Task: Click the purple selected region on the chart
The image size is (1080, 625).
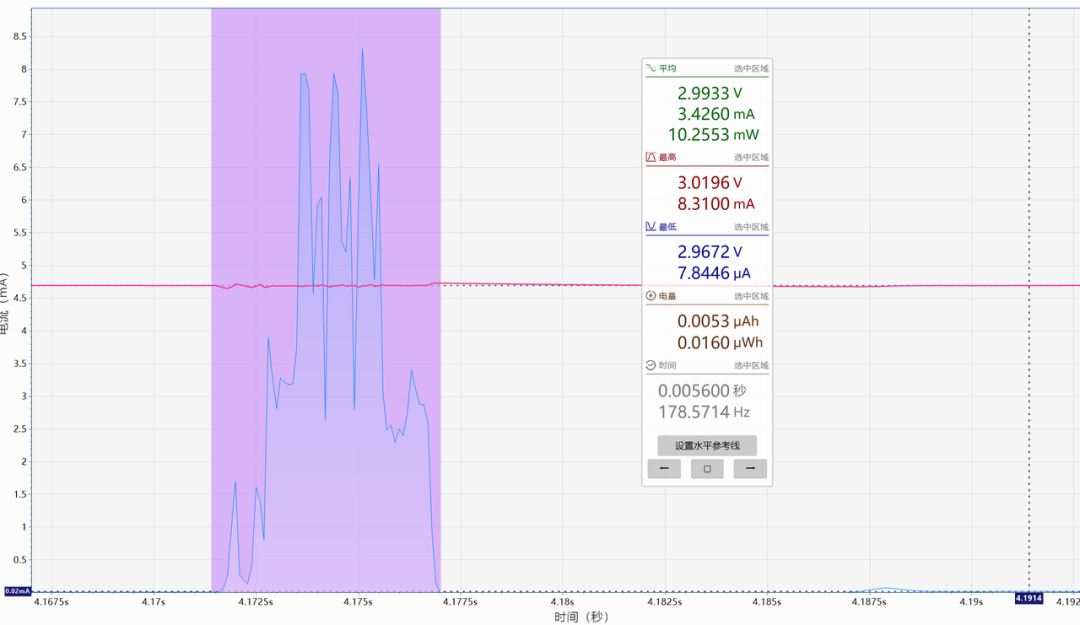Action: coord(326,300)
